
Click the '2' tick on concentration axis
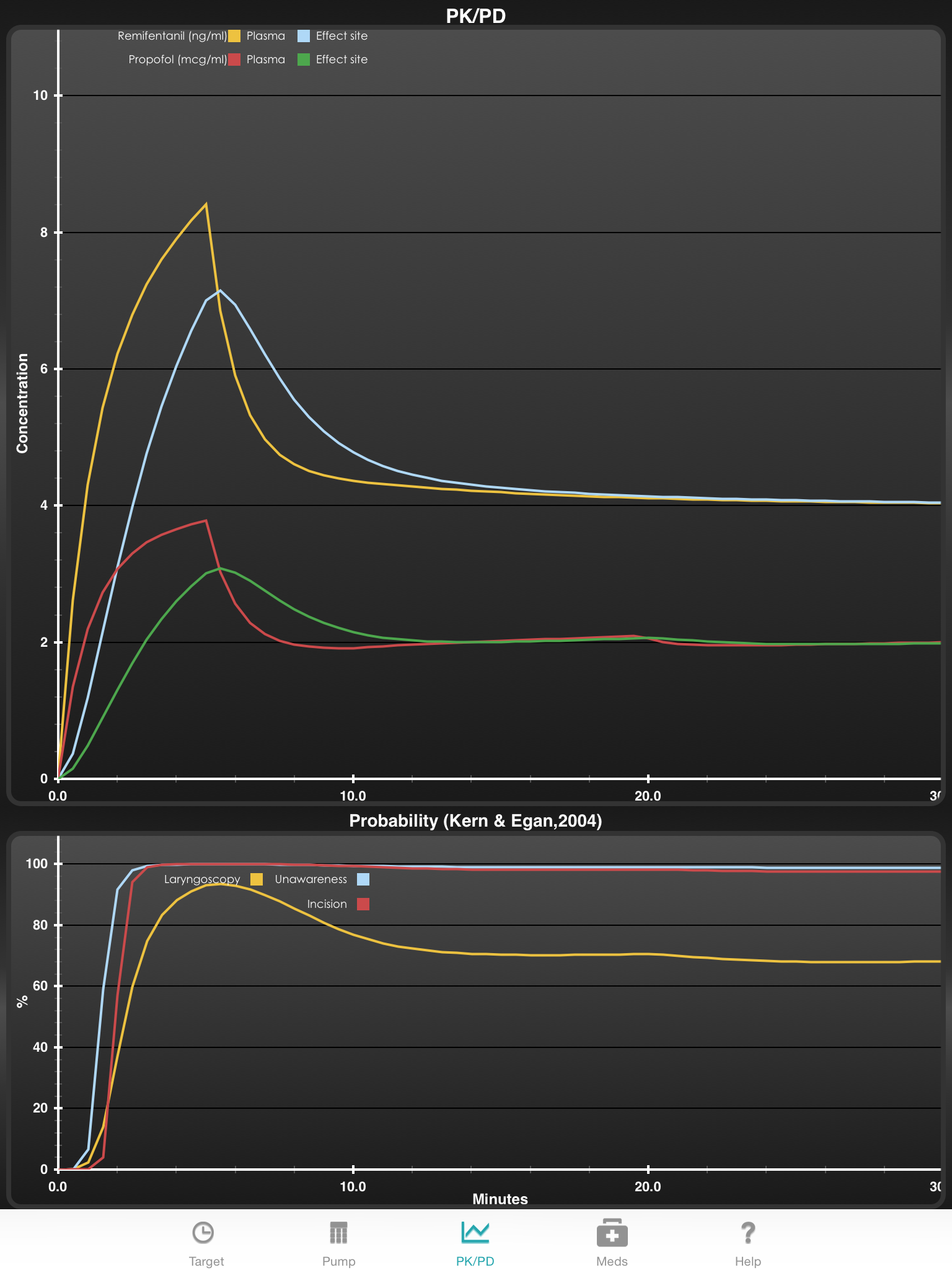[x=44, y=642]
